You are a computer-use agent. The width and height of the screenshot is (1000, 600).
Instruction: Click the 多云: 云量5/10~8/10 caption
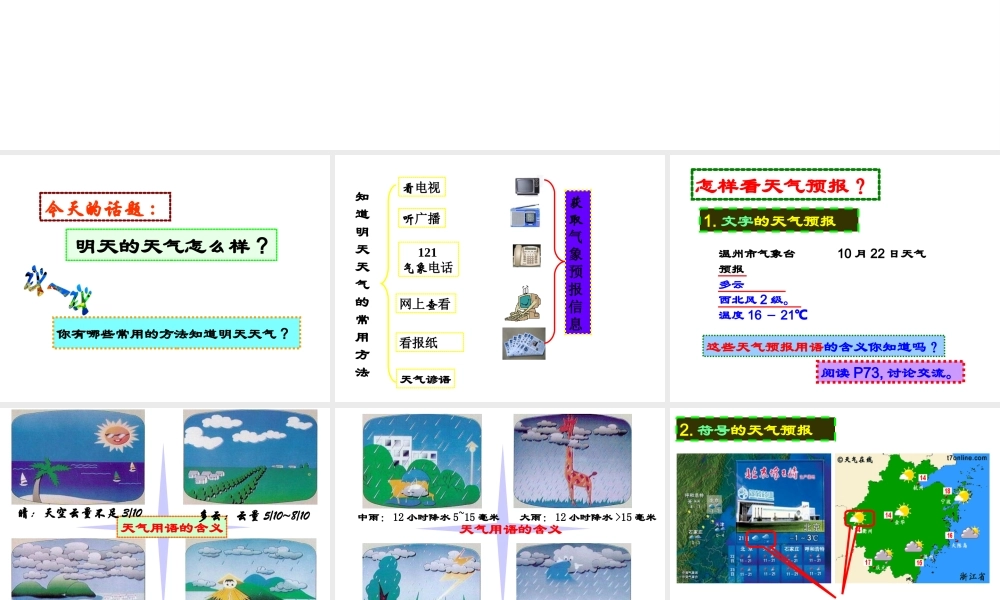(x=255, y=515)
